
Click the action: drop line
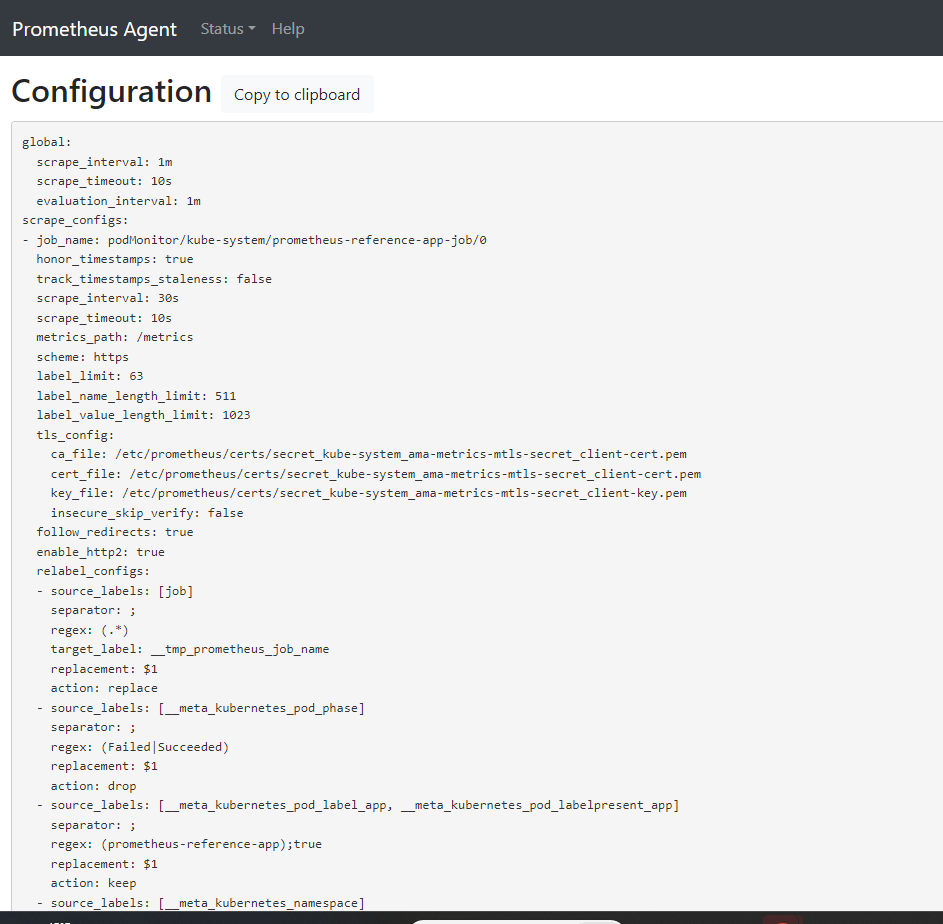[94, 786]
